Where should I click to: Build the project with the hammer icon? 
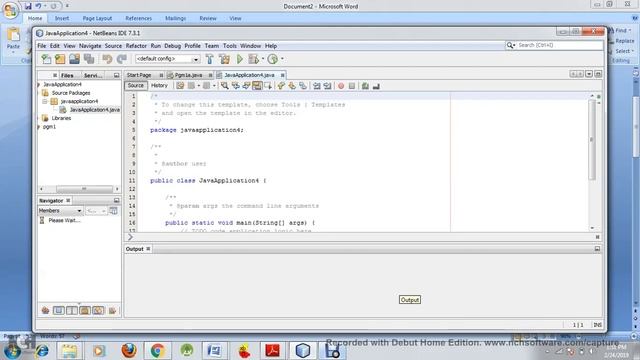pyautogui.click(x=209, y=59)
